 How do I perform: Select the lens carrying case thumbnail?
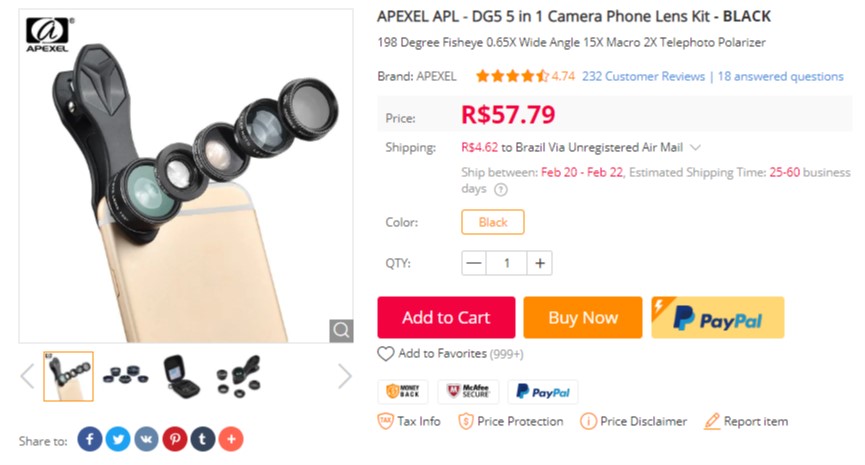coord(181,376)
